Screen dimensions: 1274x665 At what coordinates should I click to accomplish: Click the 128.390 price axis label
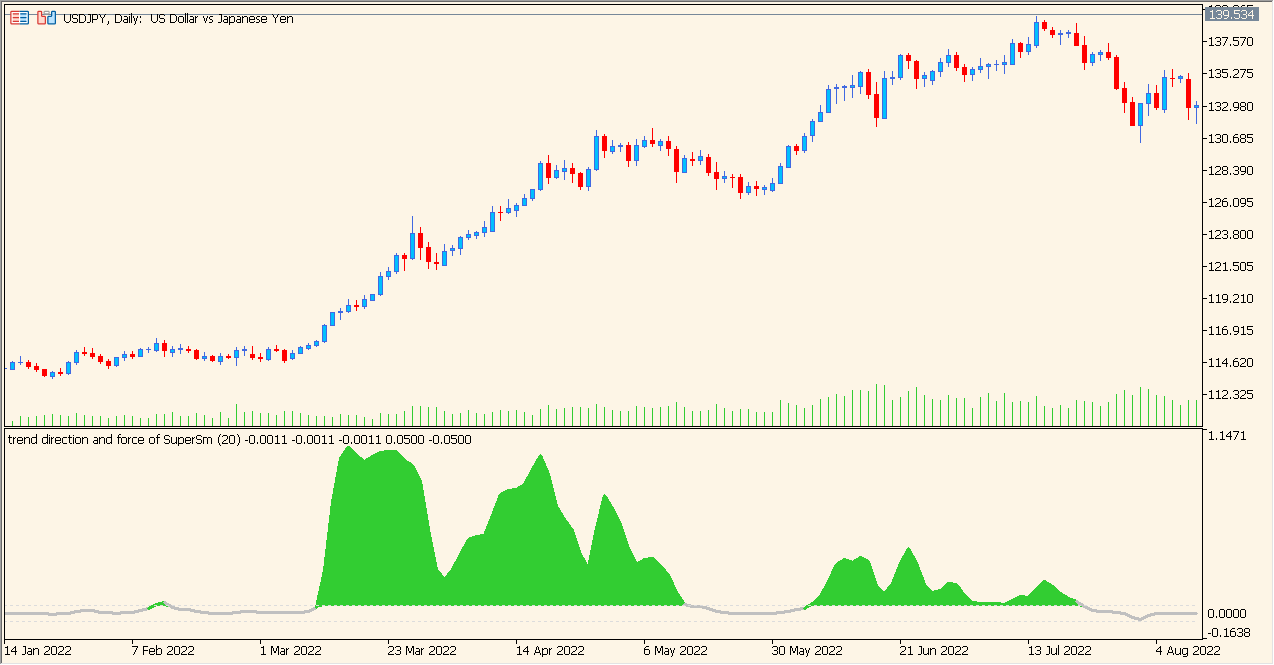(1229, 170)
